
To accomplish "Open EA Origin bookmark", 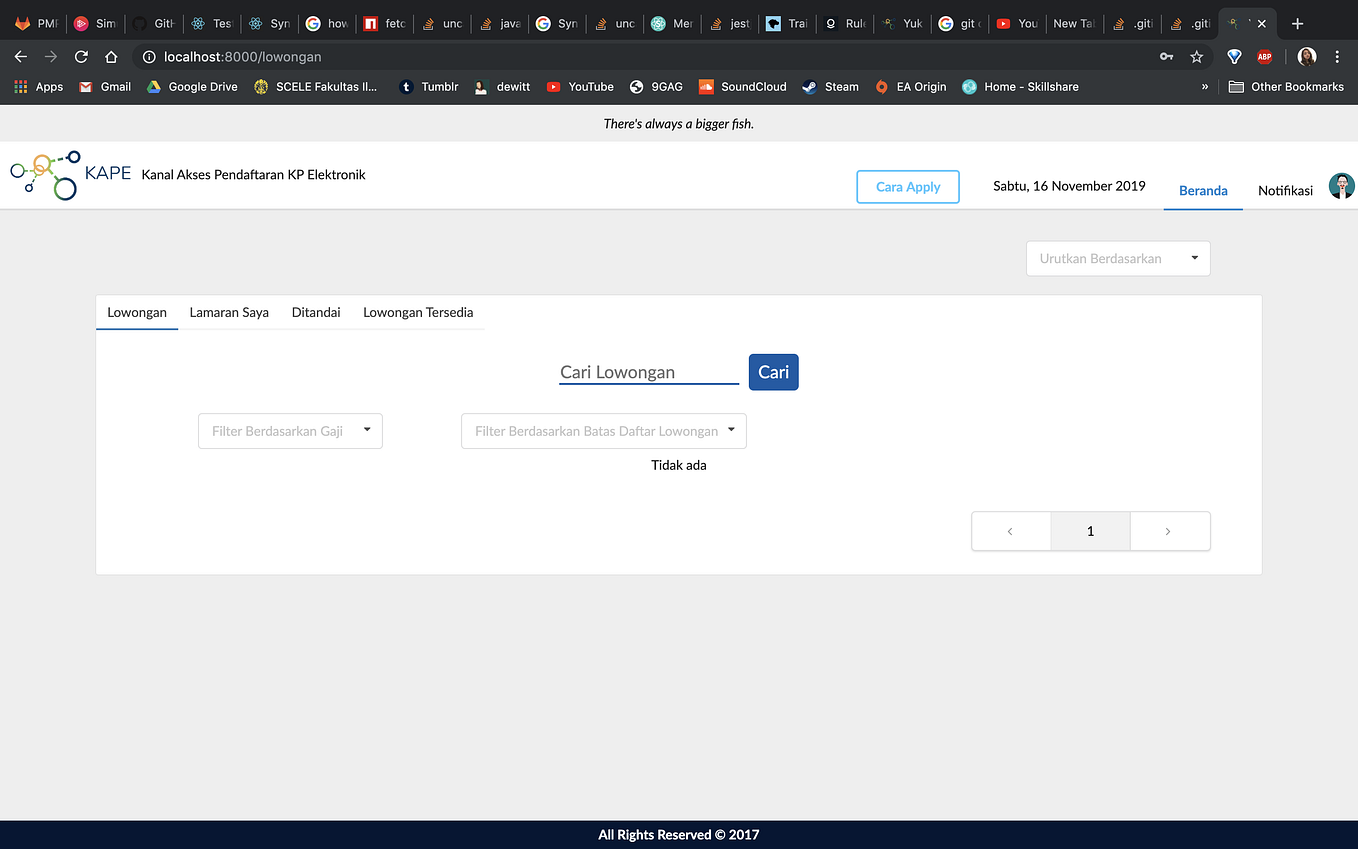I will pos(910,87).
